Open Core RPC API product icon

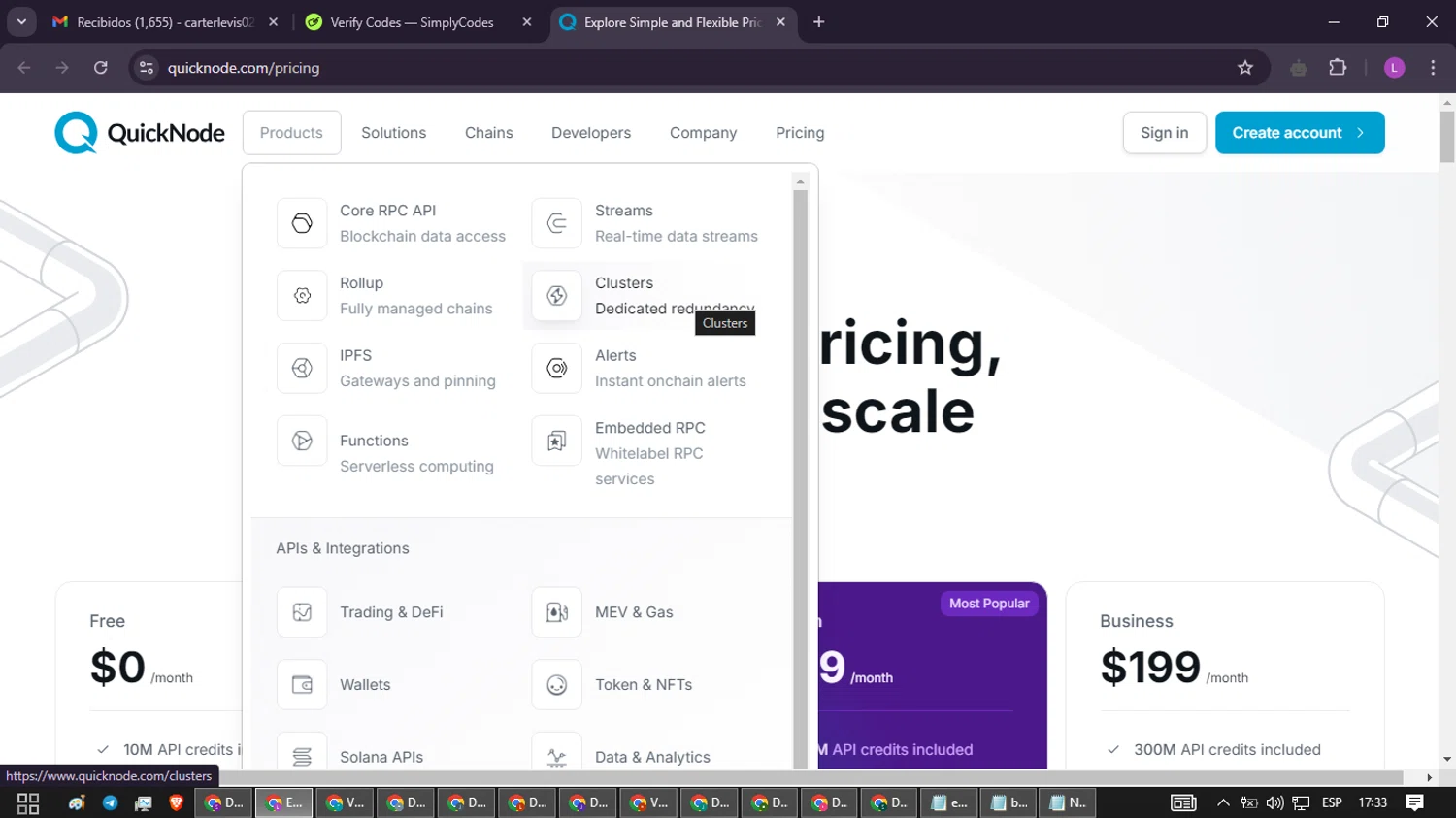click(x=302, y=223)
